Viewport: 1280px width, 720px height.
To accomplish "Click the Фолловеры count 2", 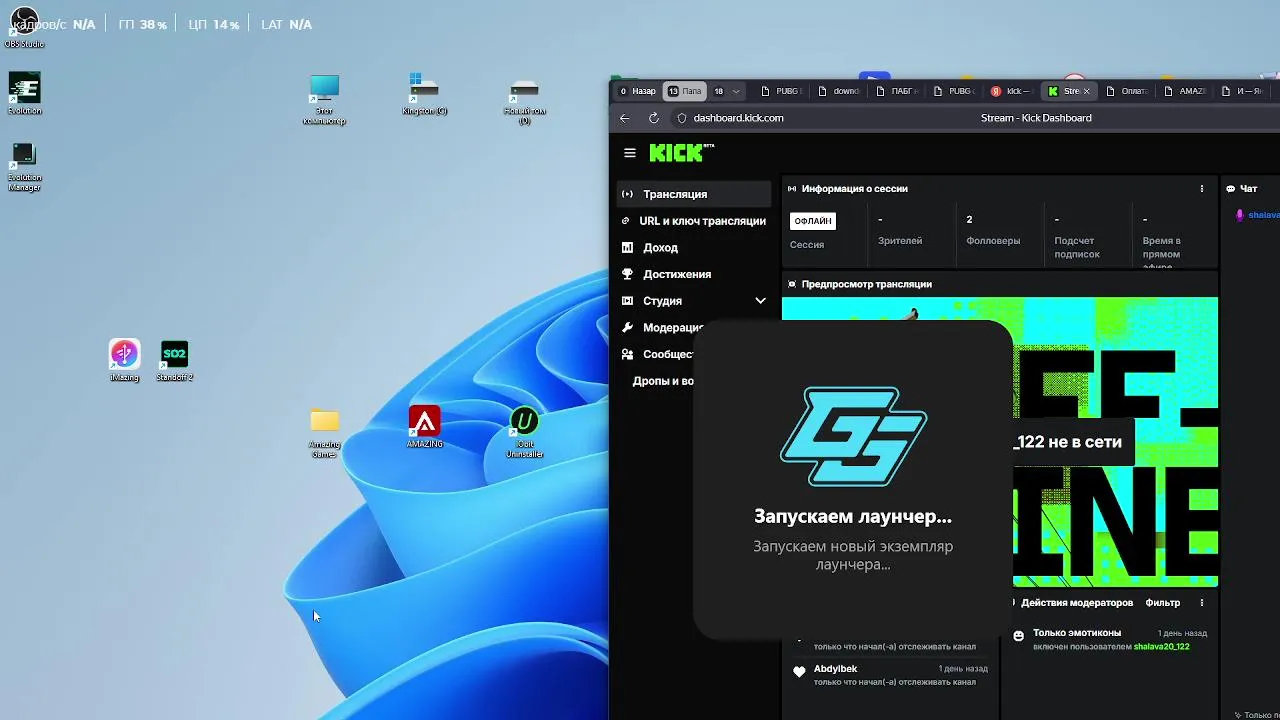I will click(x=969, y=220).
